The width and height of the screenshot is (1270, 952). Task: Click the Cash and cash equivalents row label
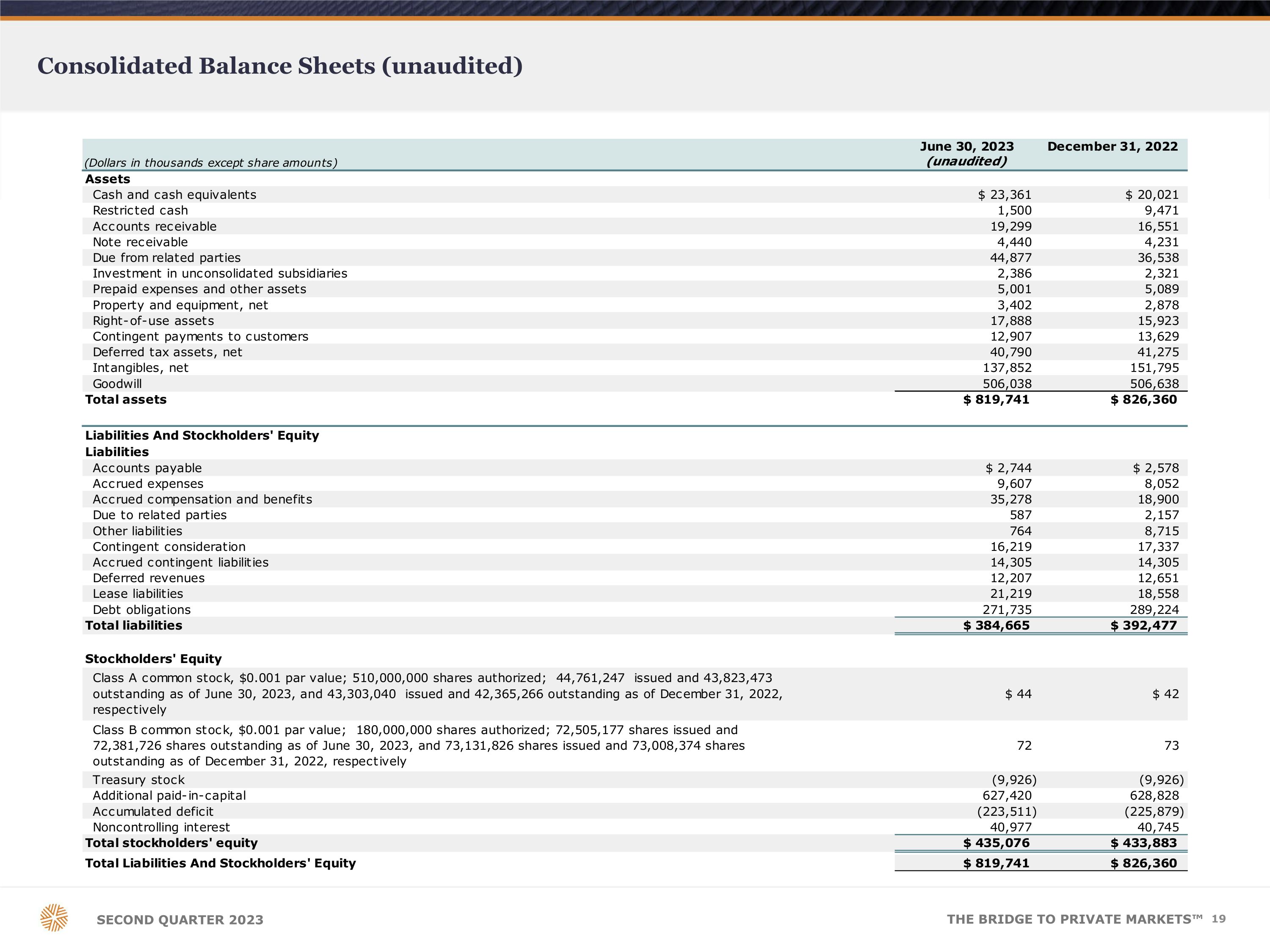click(x=174, y=195)
